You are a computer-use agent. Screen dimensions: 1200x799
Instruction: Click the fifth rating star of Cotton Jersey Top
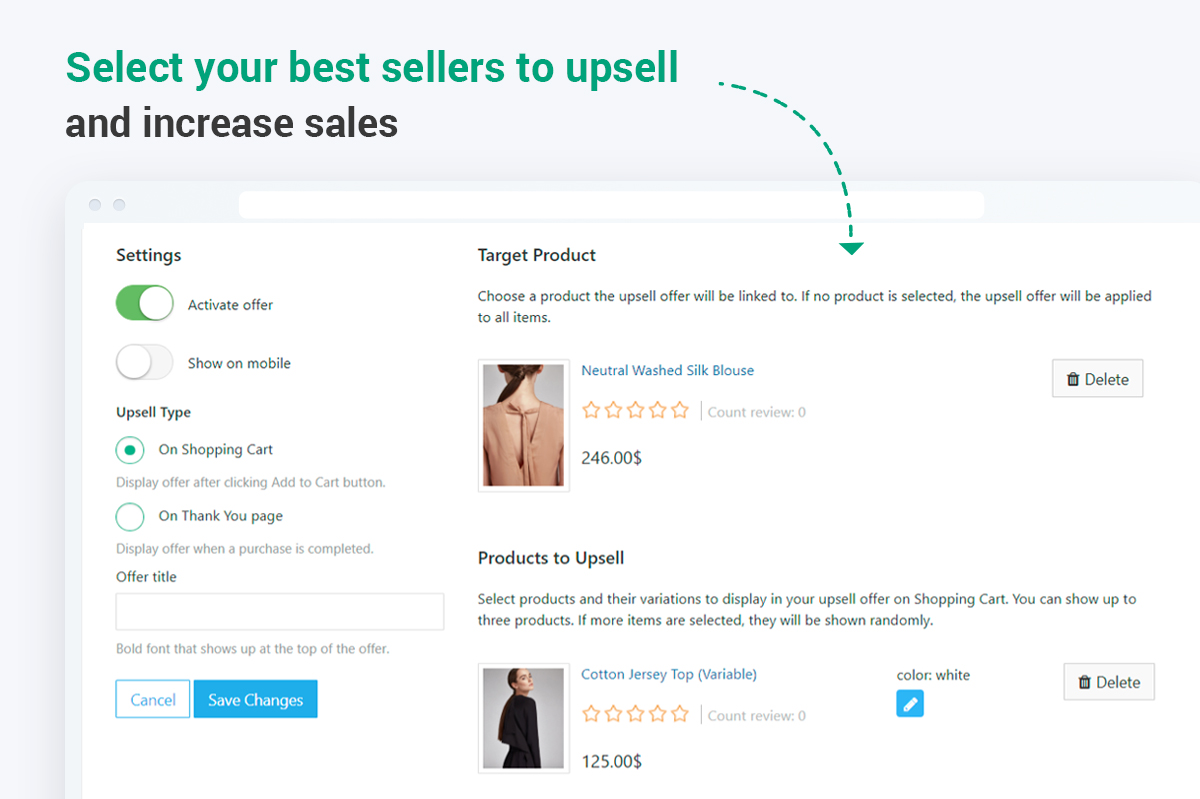(x=680, y=714)
